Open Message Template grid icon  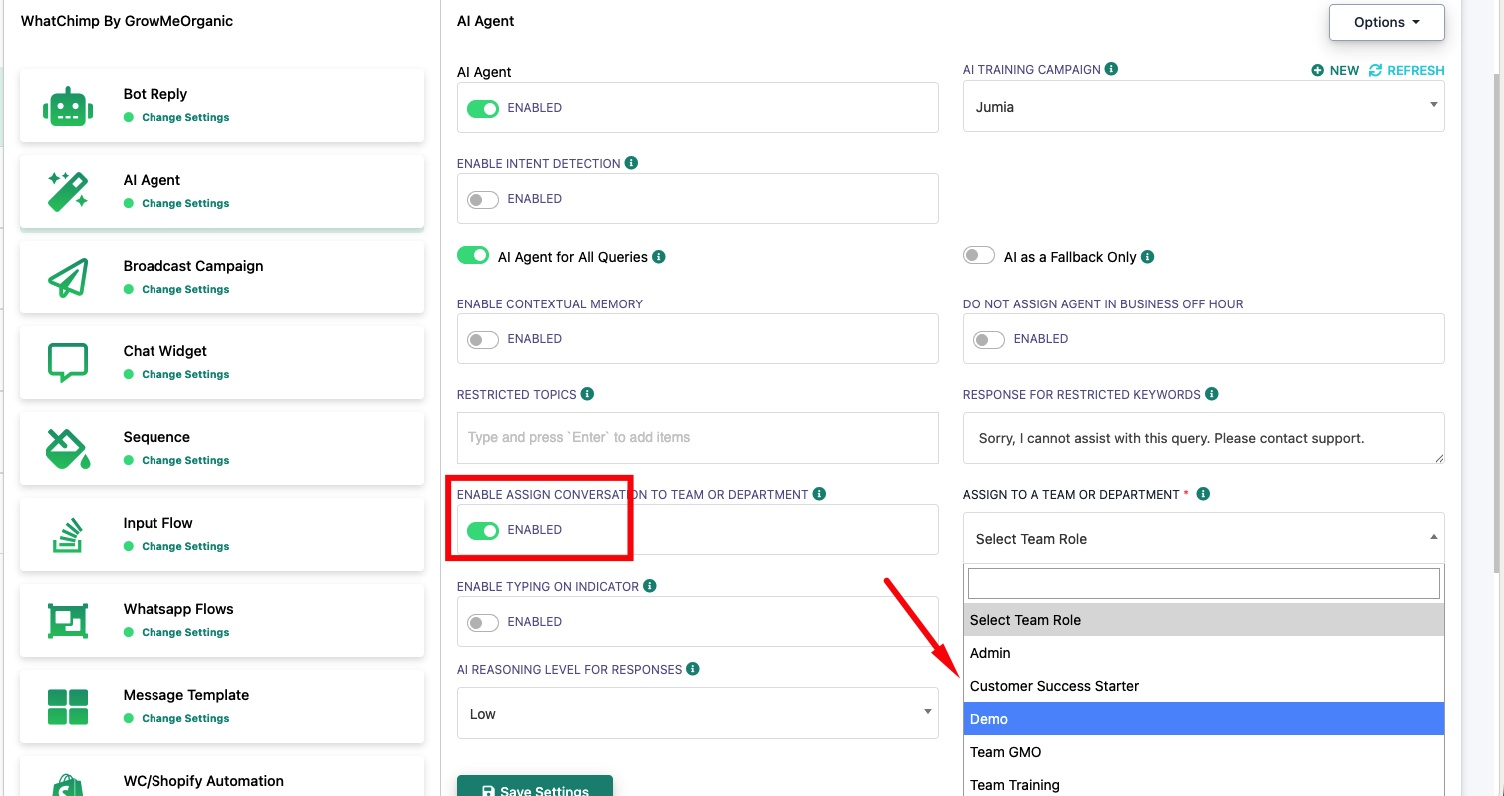[68, 706]
